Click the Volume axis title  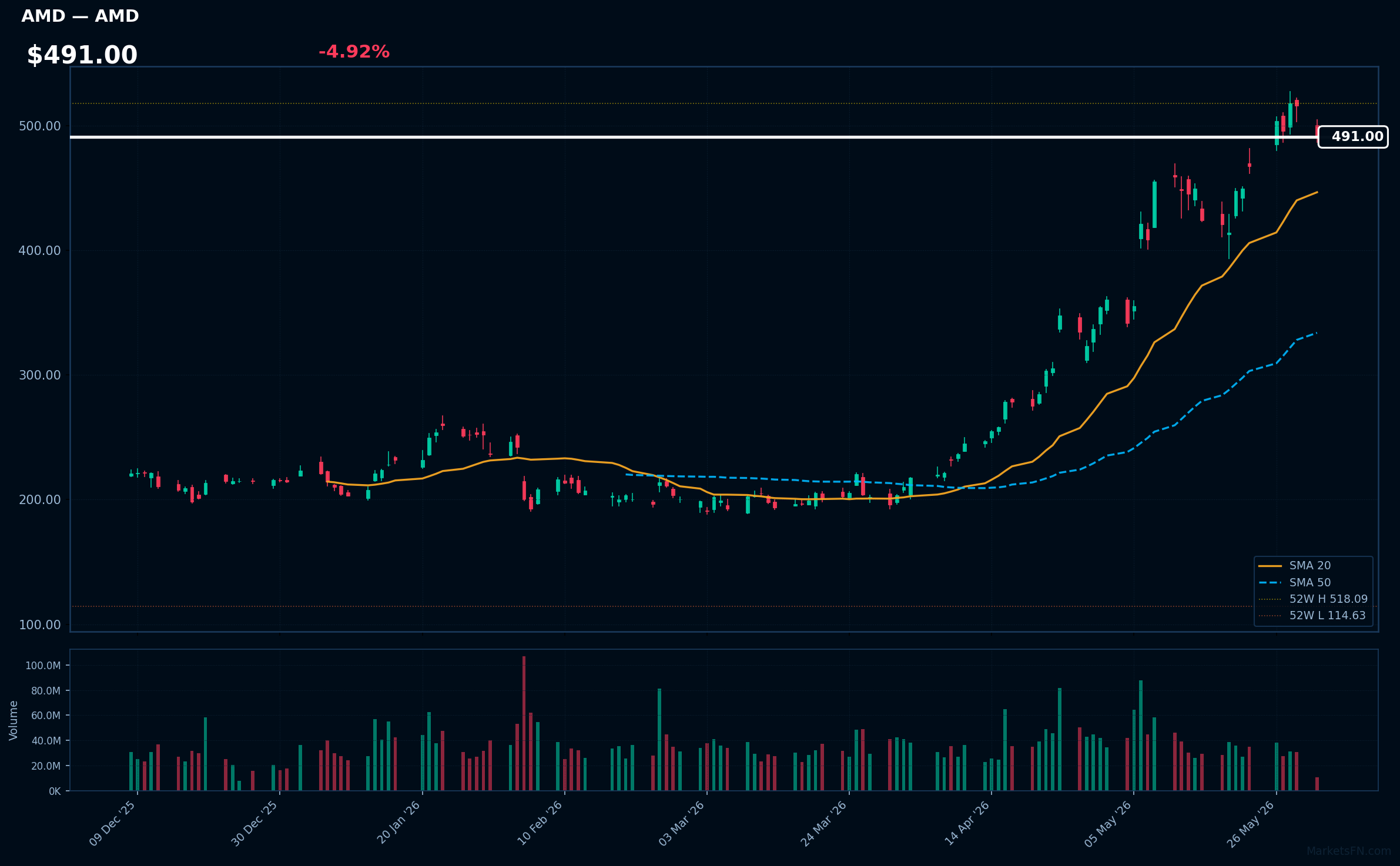pos(14,720)
